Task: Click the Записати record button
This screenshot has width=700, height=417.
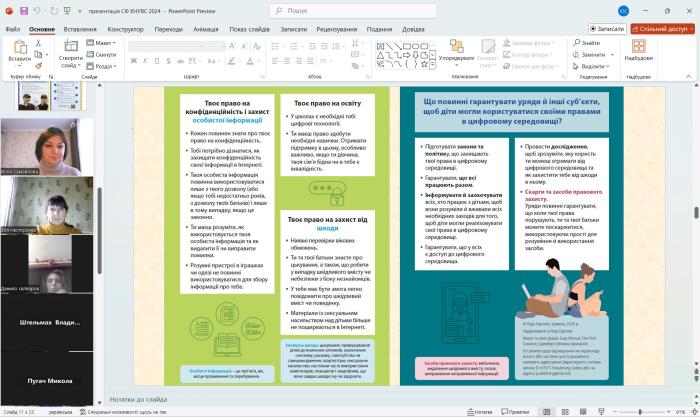Action: click(606, 29)
